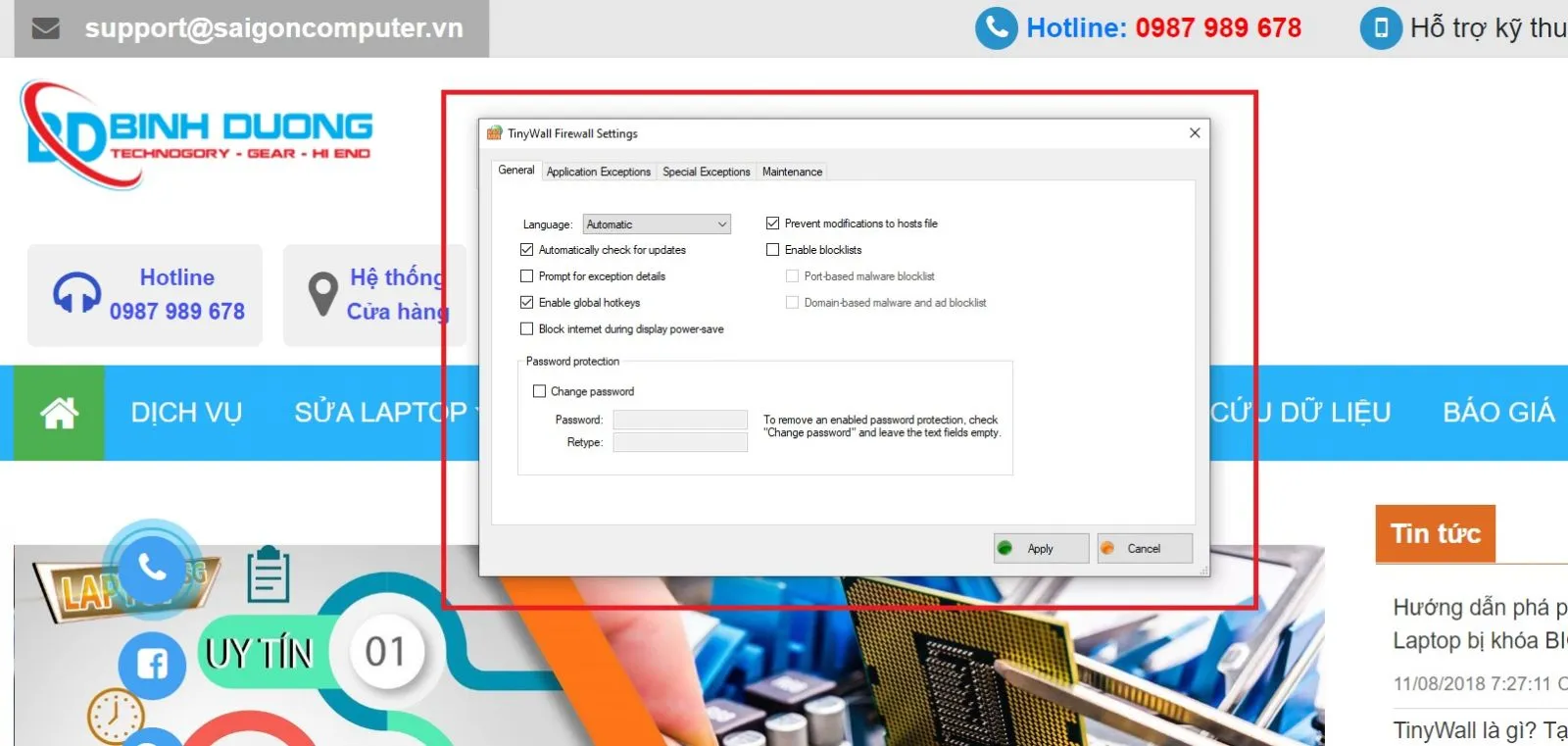Toggle Prevent modifications to hosts file

click(773, 224)
